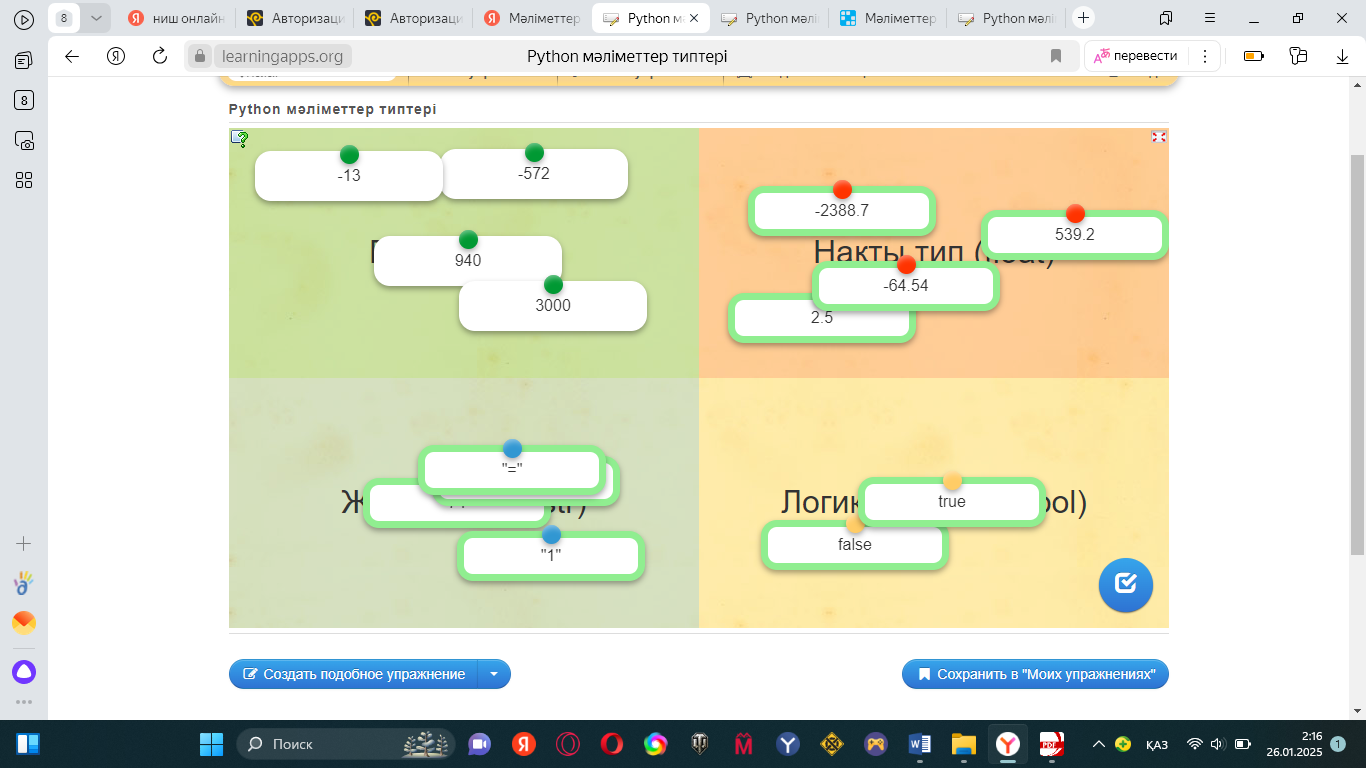Bookmark this page with the flag icon
This screenshot has height=768, width=1366.
tap(1056, 56)
